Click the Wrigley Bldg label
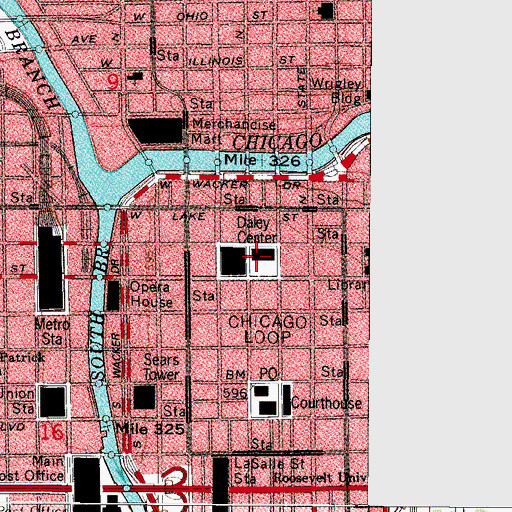 (337, 91)
